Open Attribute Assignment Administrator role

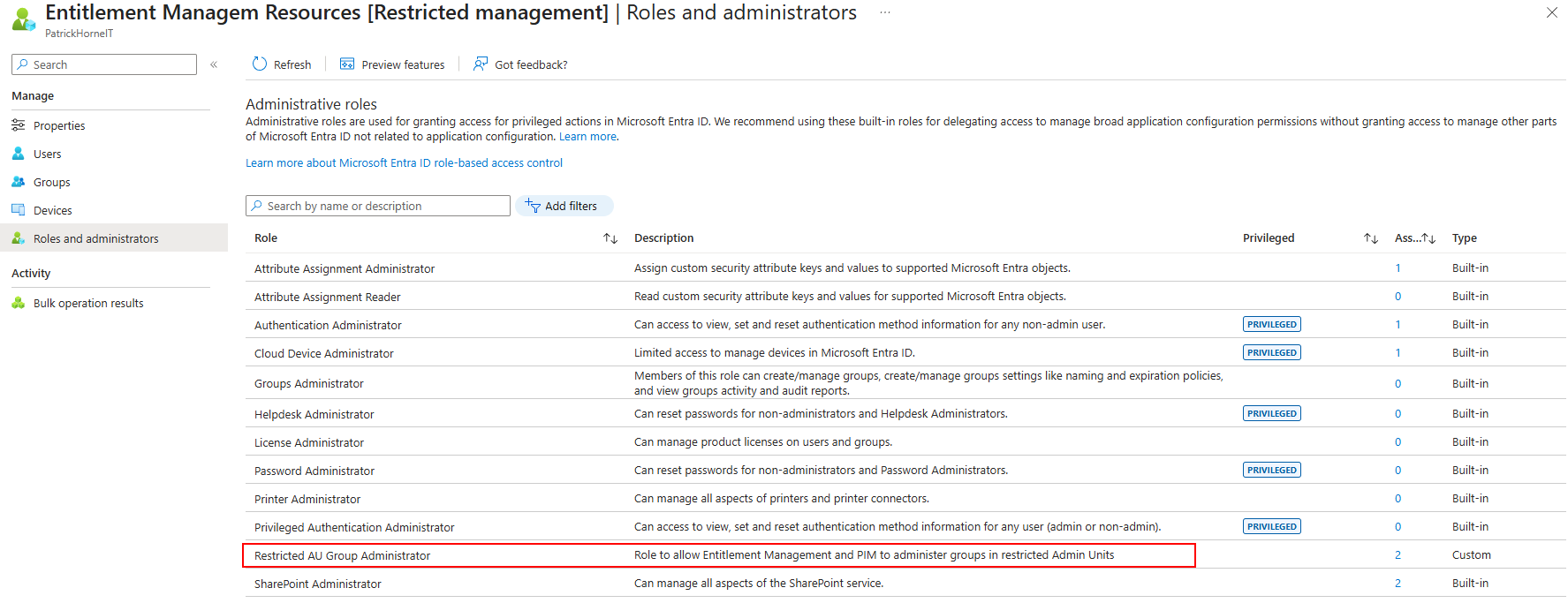pos(345,269)
